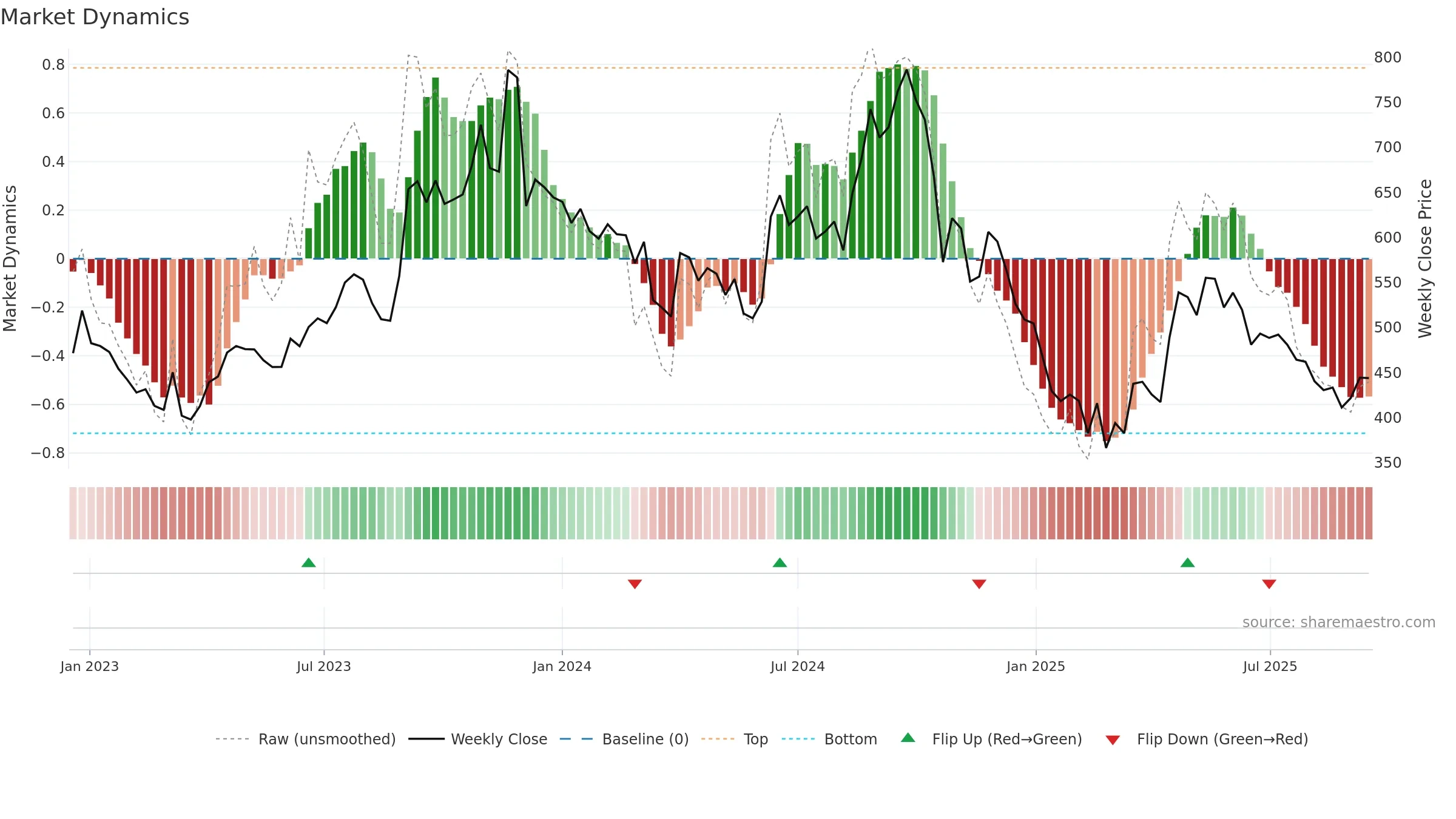Click the source: sharemaestro.com text

[1339, 622]
